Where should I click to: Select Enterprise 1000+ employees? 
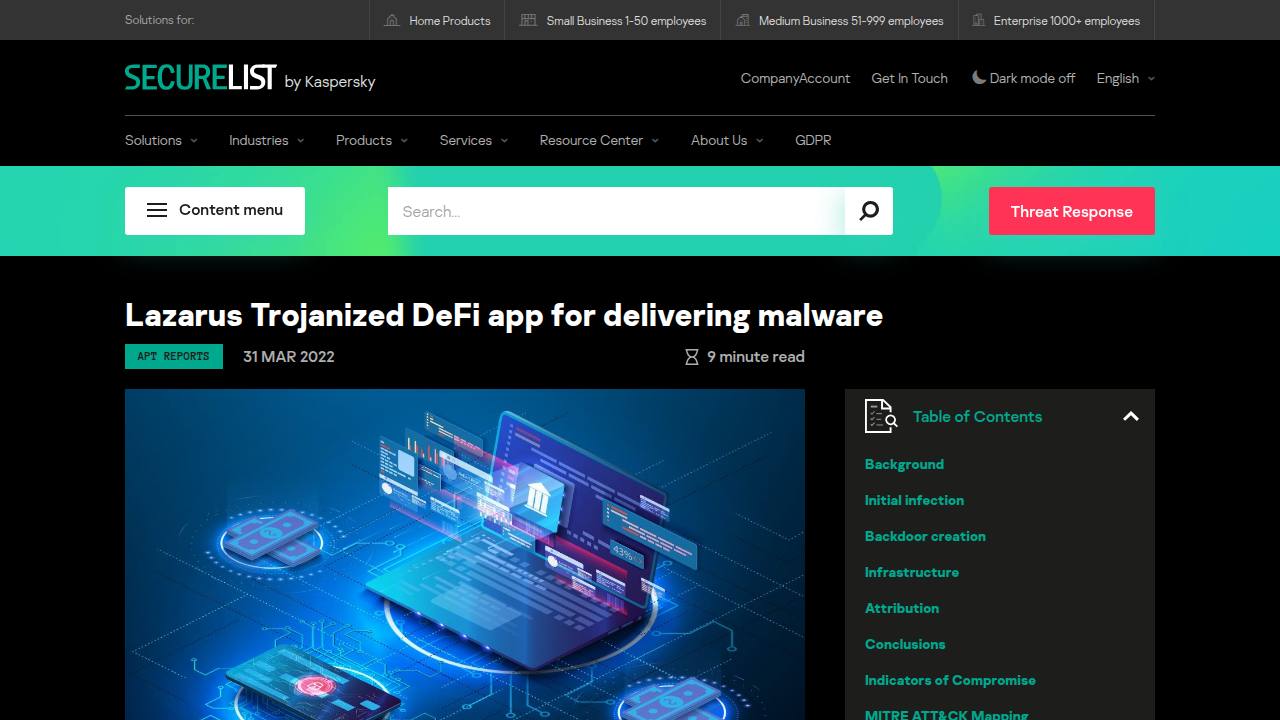click(x=1056, y=20)
